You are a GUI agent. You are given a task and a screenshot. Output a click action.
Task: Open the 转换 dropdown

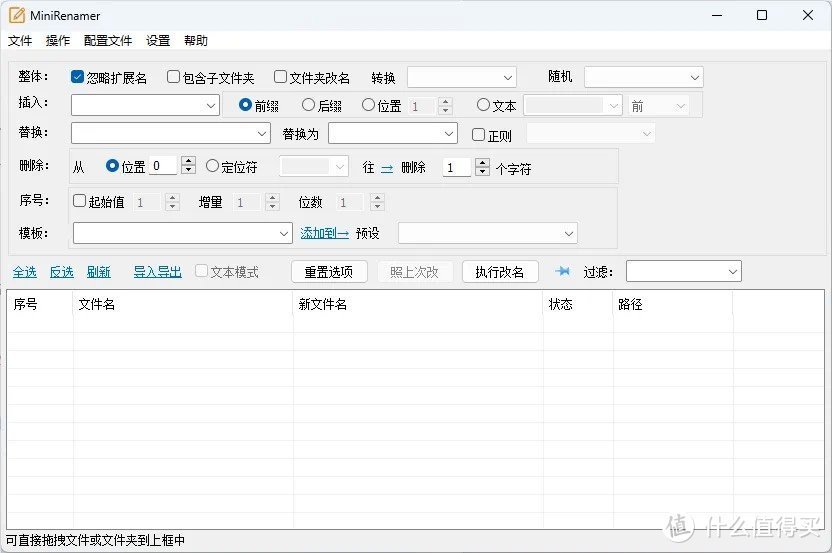[462, 77]
